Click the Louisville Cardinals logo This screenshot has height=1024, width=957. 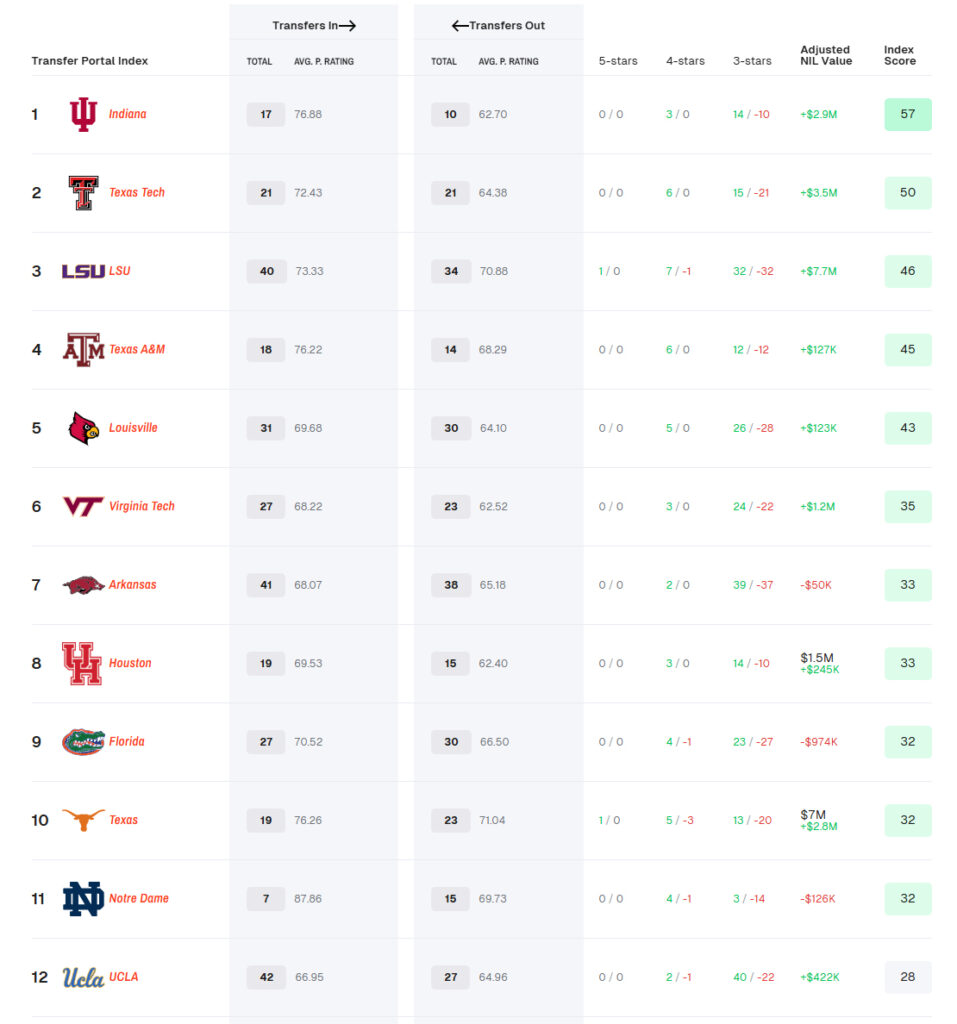(83, 428)
